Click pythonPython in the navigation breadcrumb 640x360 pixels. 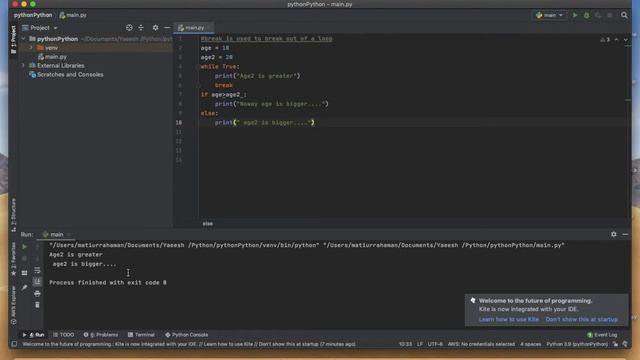coord(33,15)
